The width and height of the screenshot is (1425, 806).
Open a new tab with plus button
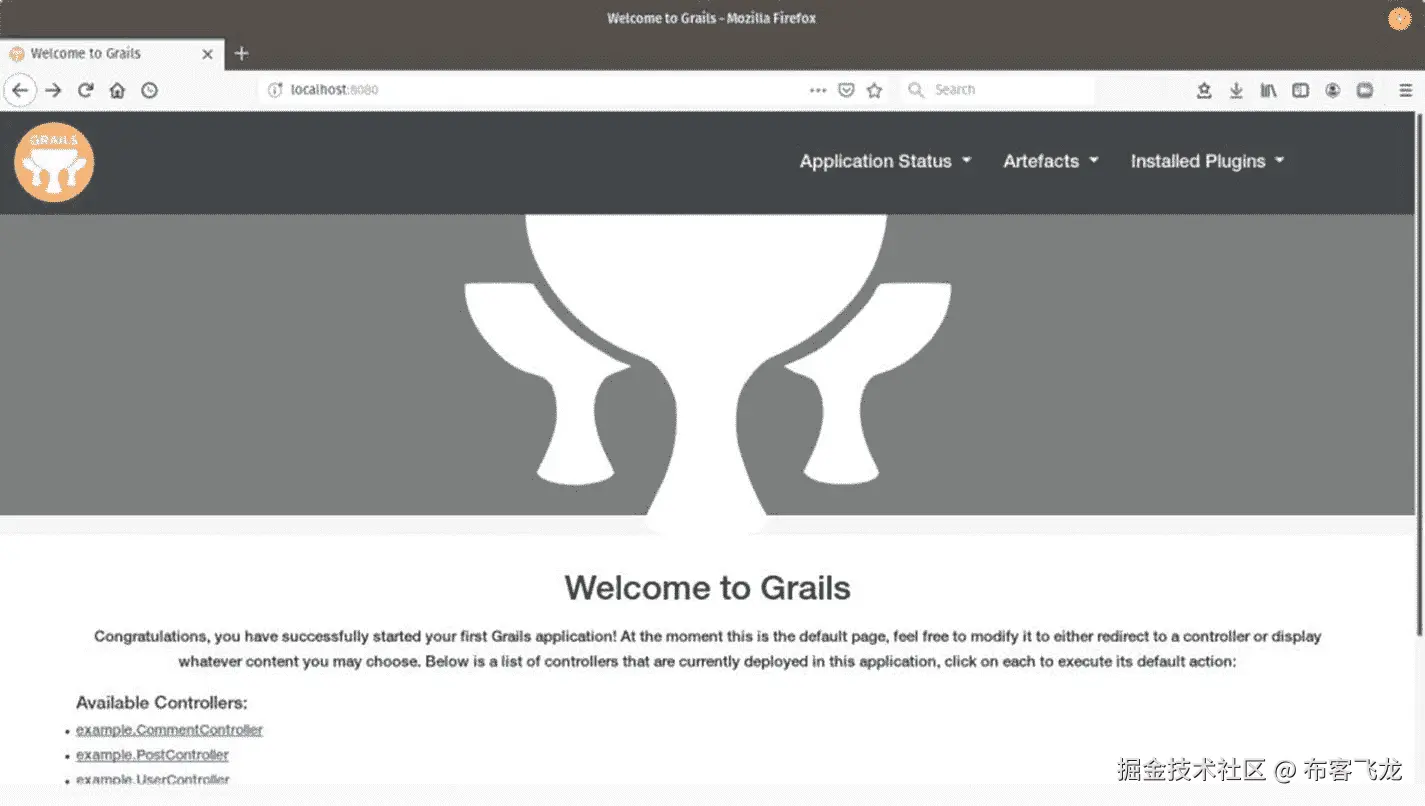pos(241,53)
